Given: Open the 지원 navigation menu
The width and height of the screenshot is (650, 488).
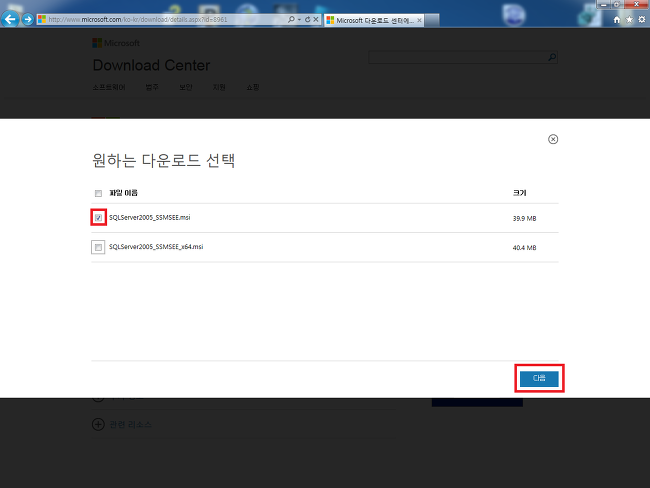Looking at the screenshot, I should tap(219, 87).
